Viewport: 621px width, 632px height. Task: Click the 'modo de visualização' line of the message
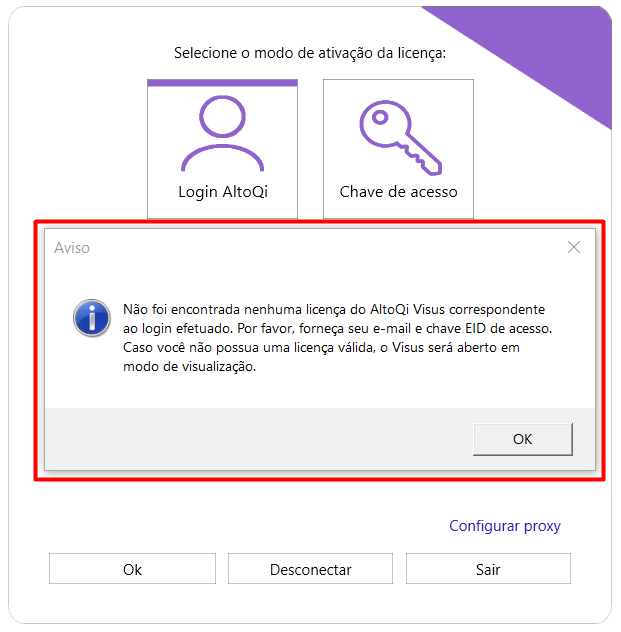[189, 367]
